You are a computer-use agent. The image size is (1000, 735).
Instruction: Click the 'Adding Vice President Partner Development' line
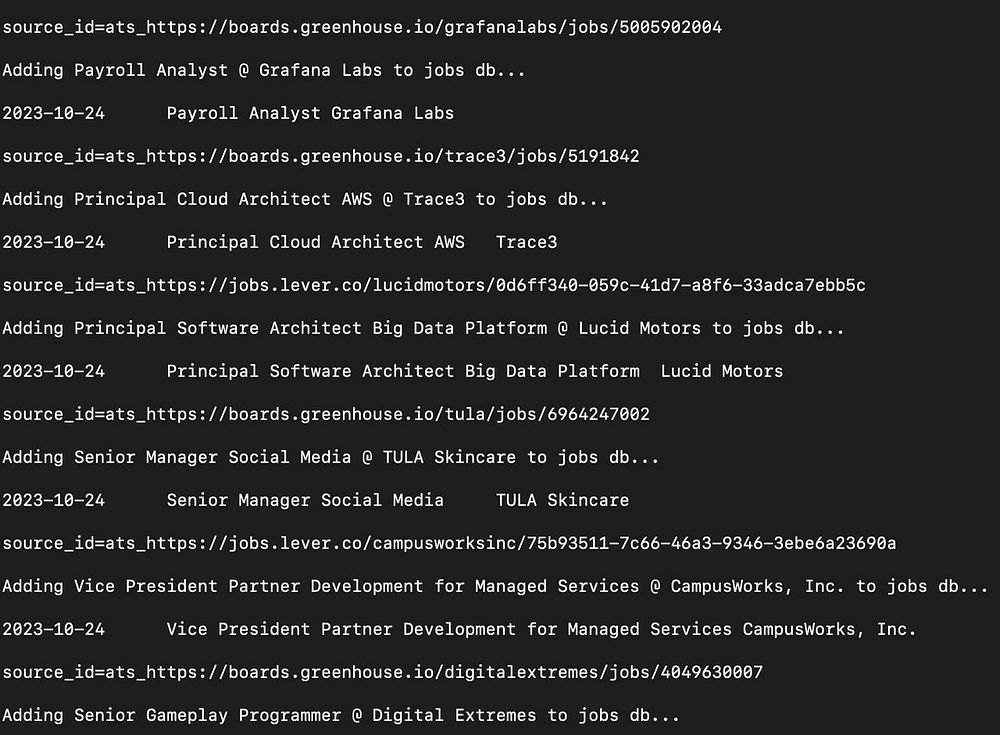pyautogui.click(x=495, y=586)
